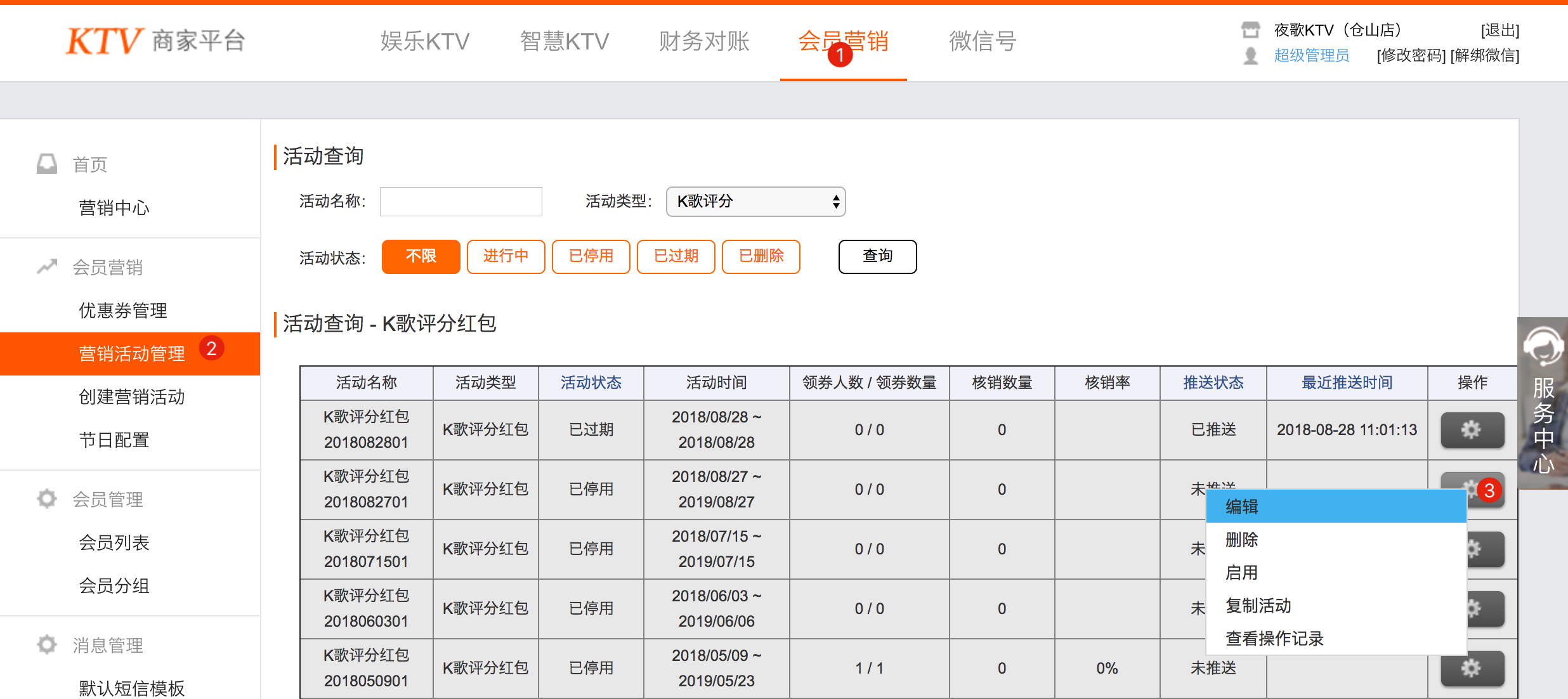Choose 删除 in the context menu
Screen dimensions: 1568x699
[1336, 539]
